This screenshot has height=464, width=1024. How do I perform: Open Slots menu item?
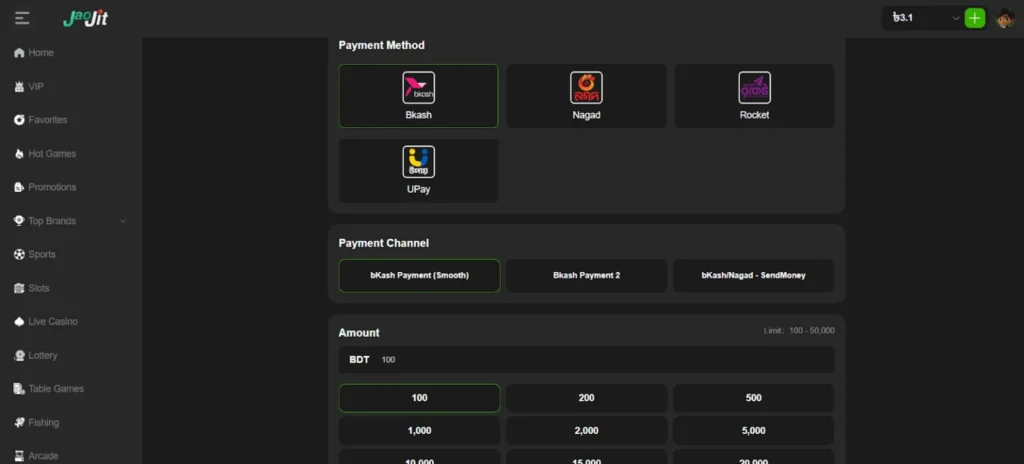tap(39, 288)
